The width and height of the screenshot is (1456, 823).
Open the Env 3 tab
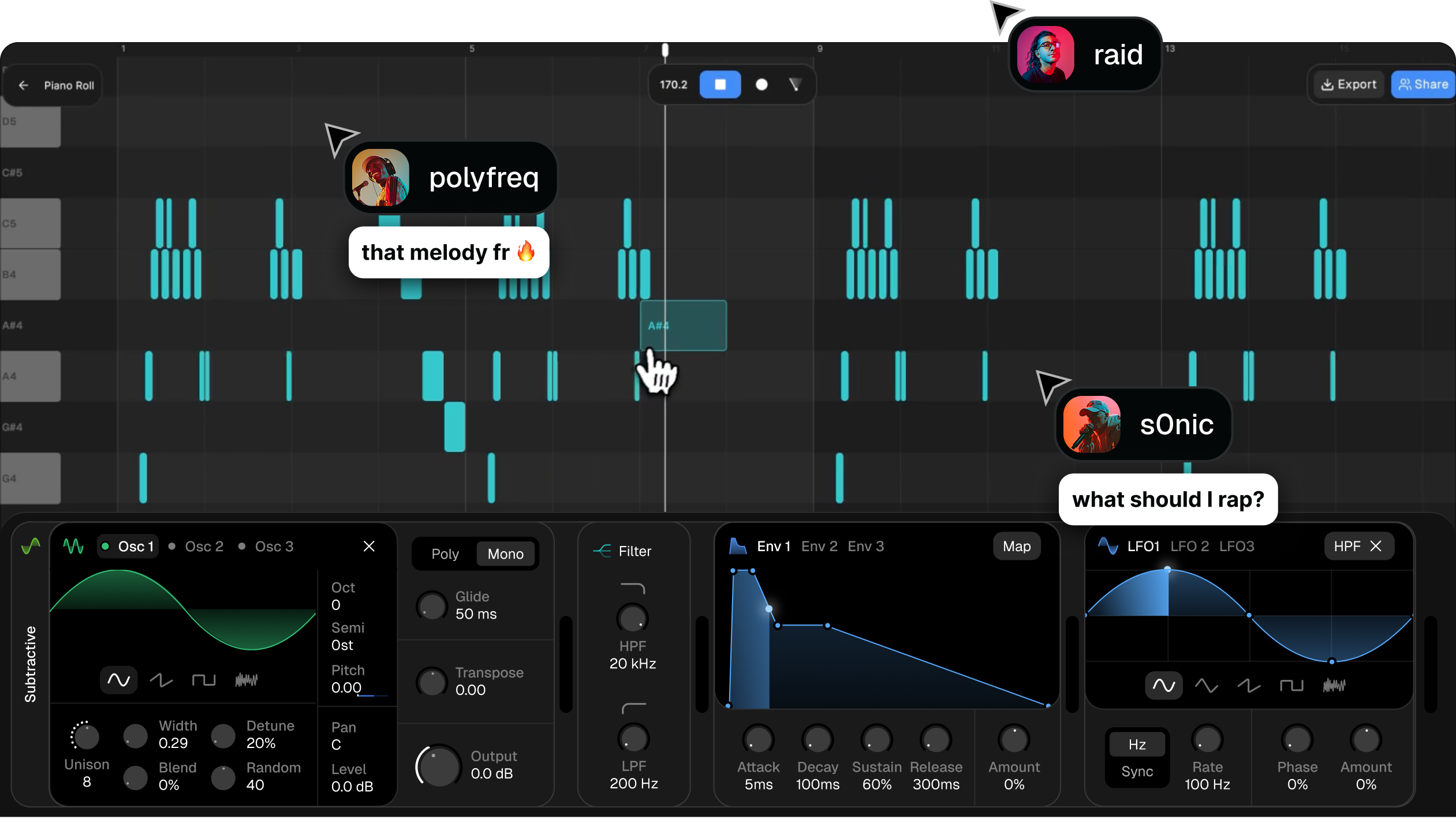click(865, 546)
